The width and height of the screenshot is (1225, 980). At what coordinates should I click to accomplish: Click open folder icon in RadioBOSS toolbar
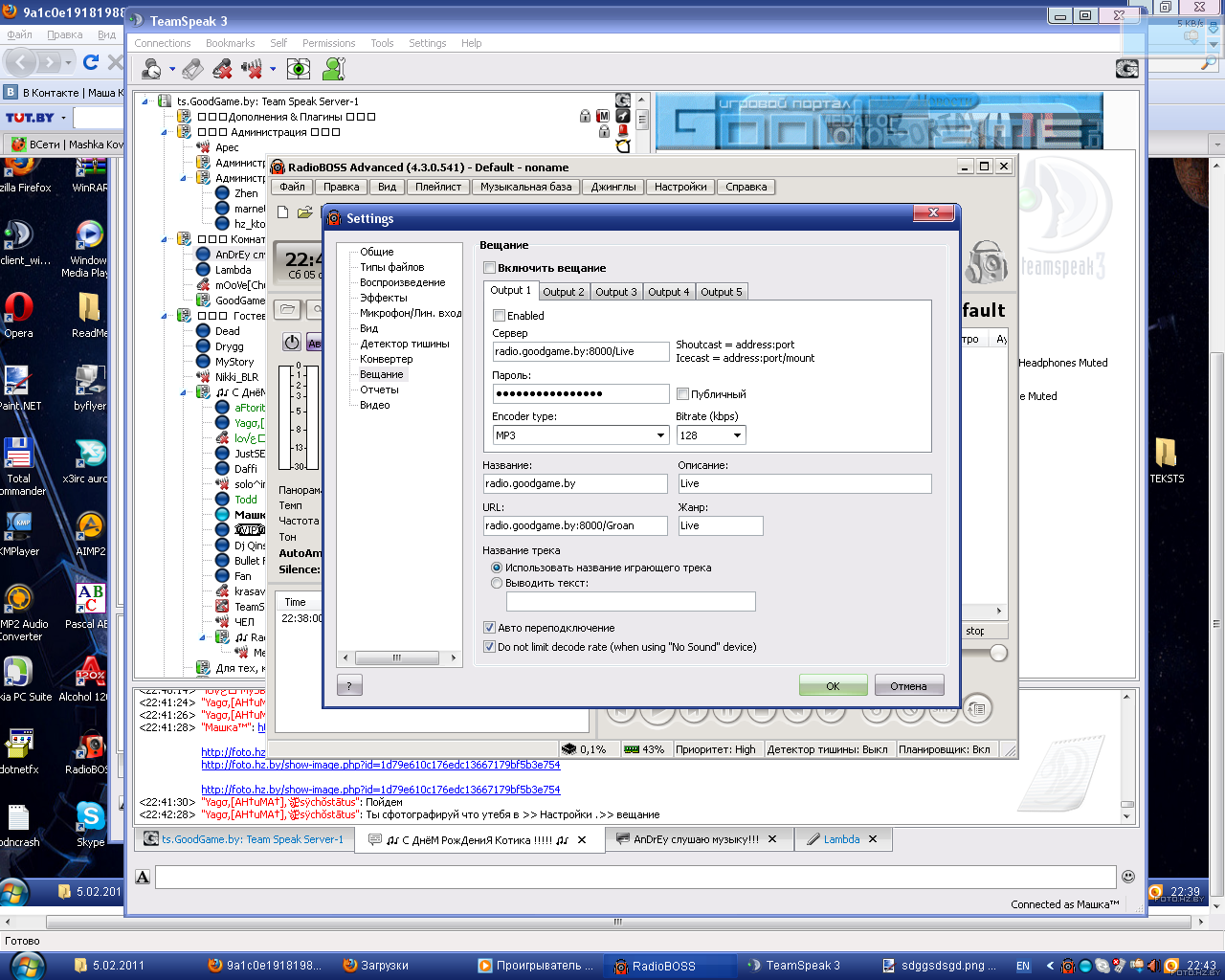304,212
